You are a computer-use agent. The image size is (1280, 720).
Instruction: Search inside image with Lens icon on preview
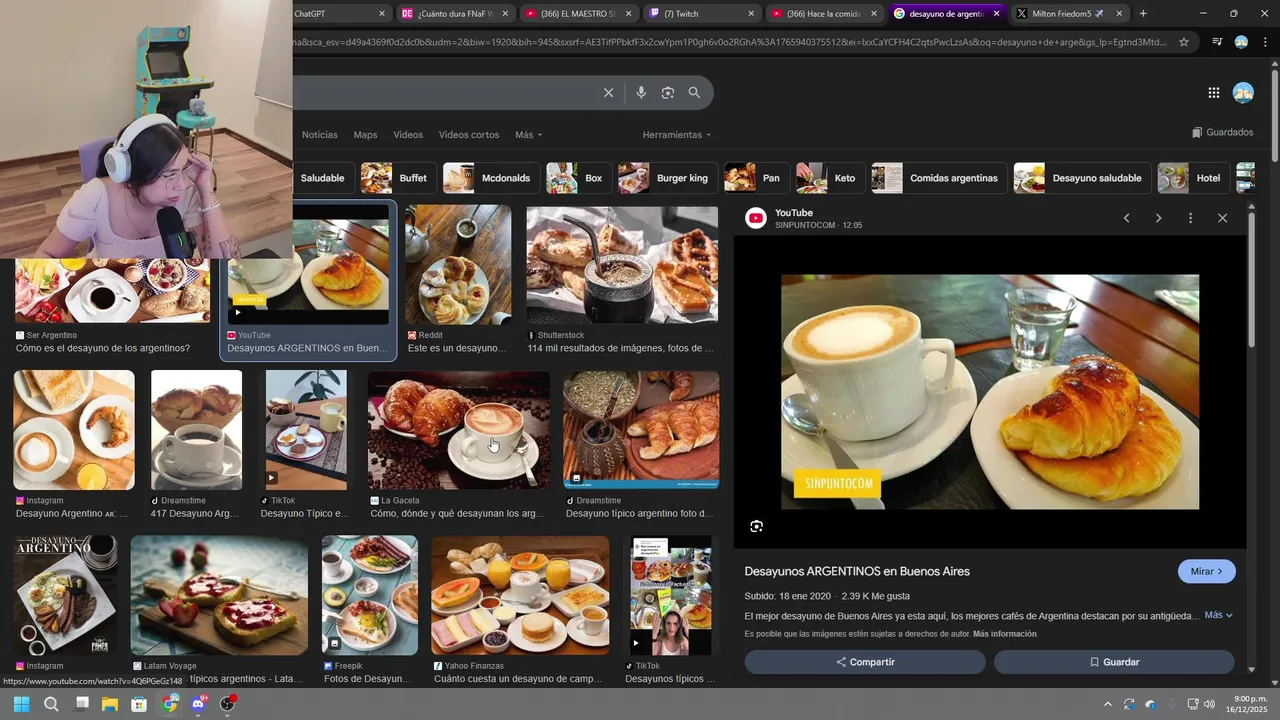coord(756,526)
